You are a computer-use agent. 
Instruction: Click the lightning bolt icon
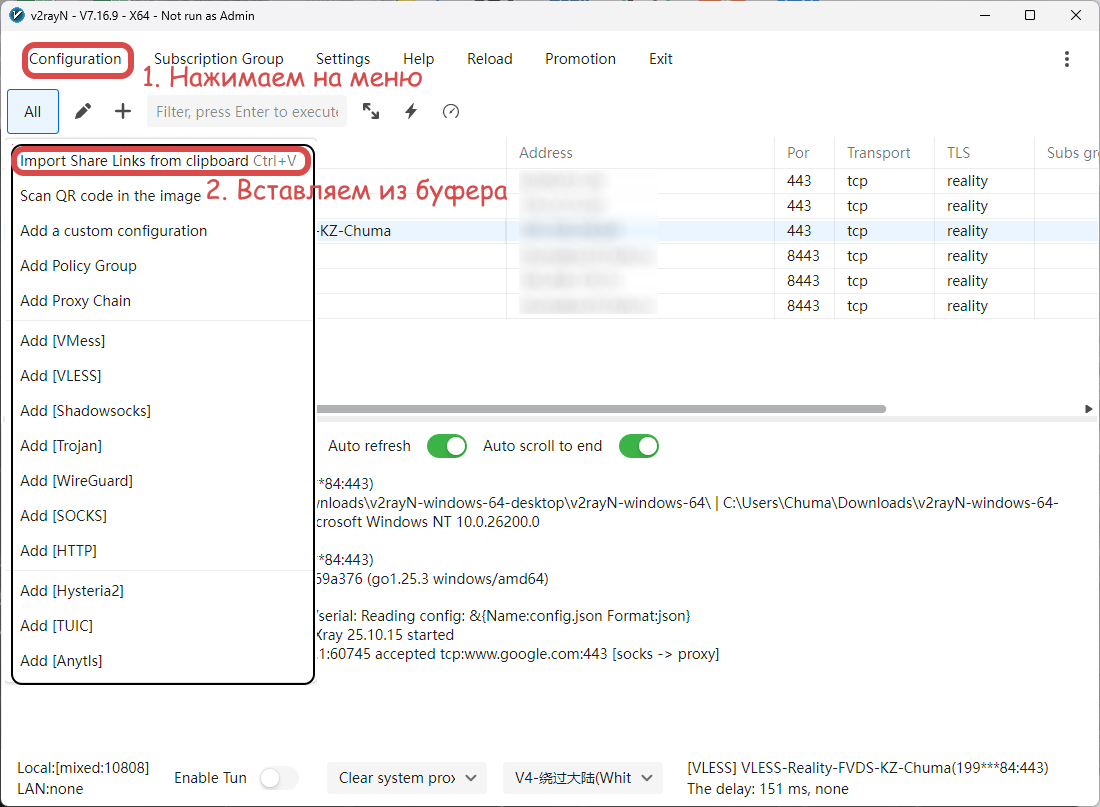411,111
